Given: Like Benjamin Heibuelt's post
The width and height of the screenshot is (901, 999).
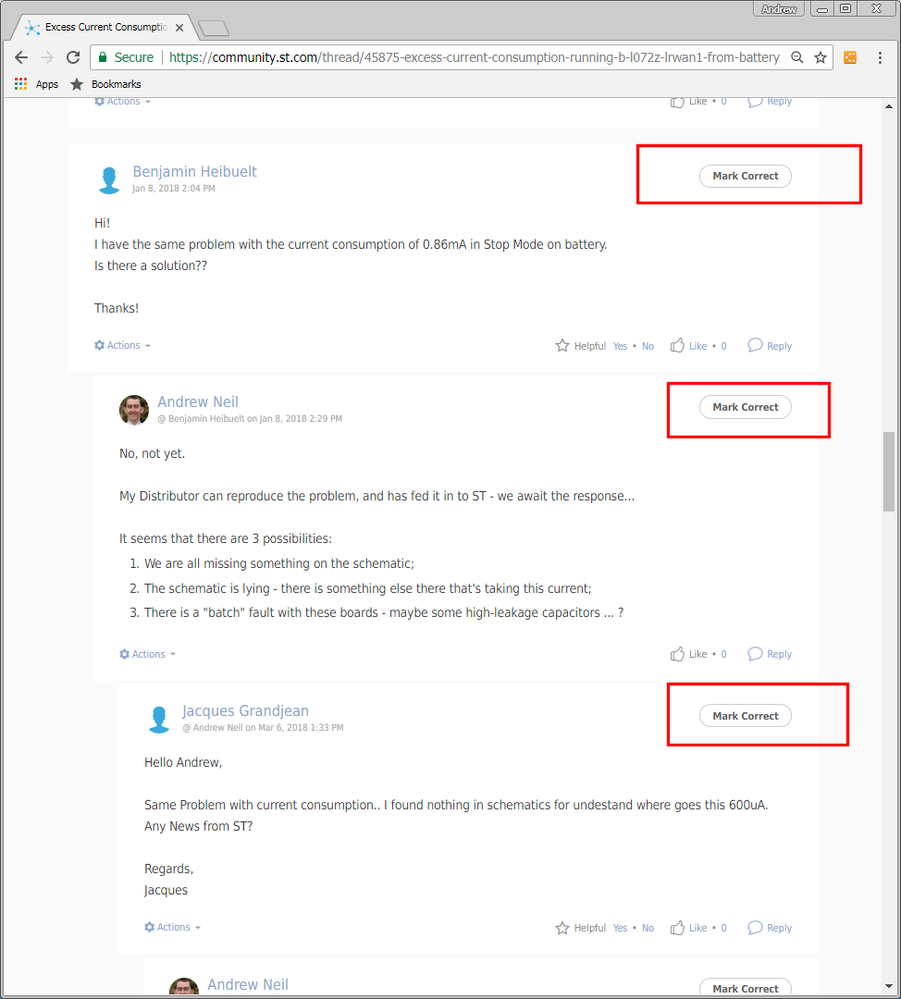Looking at the screenshot, I should 688,345.
